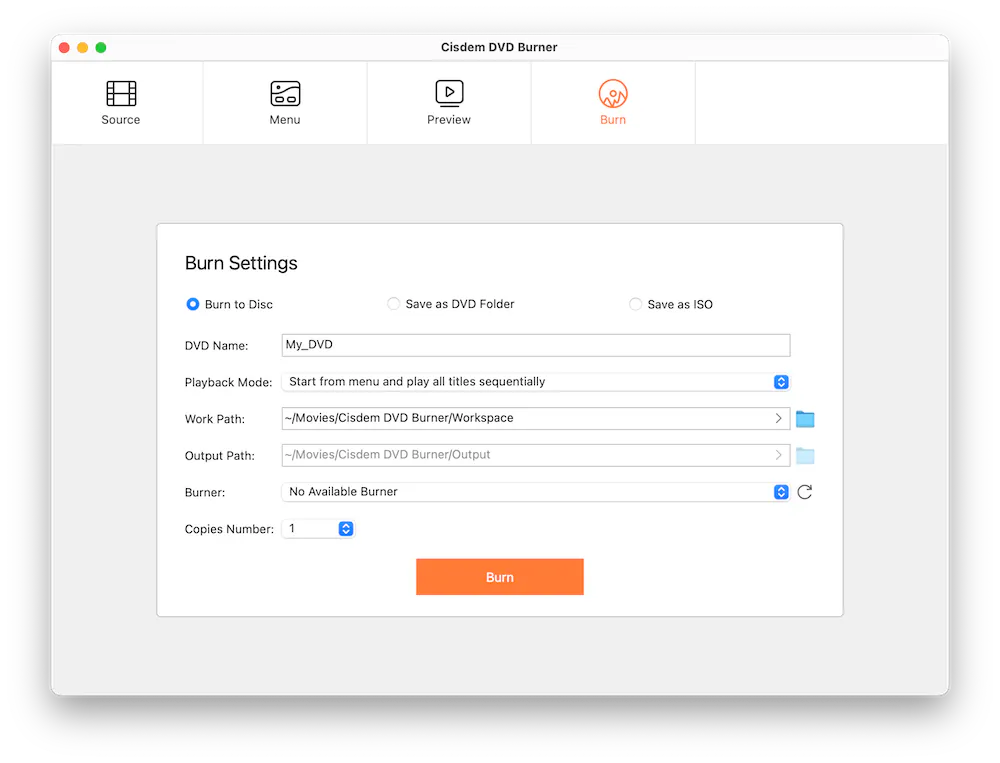Open the Burner selection dropdown

point(536,492)
